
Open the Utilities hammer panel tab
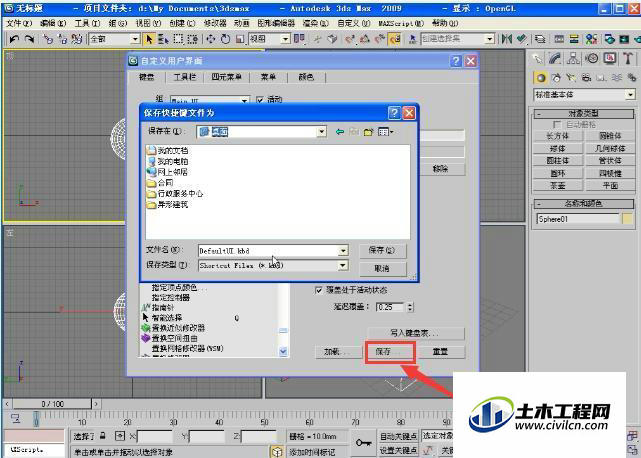point(628,59)
